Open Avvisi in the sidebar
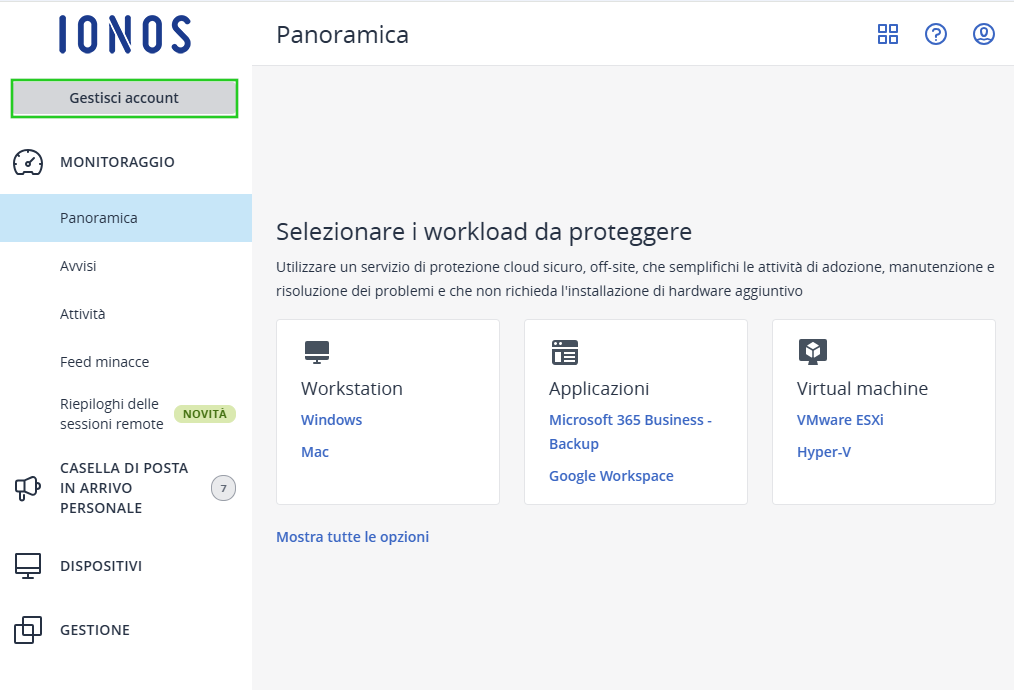The image size is (1014, 690). point(78,266)
